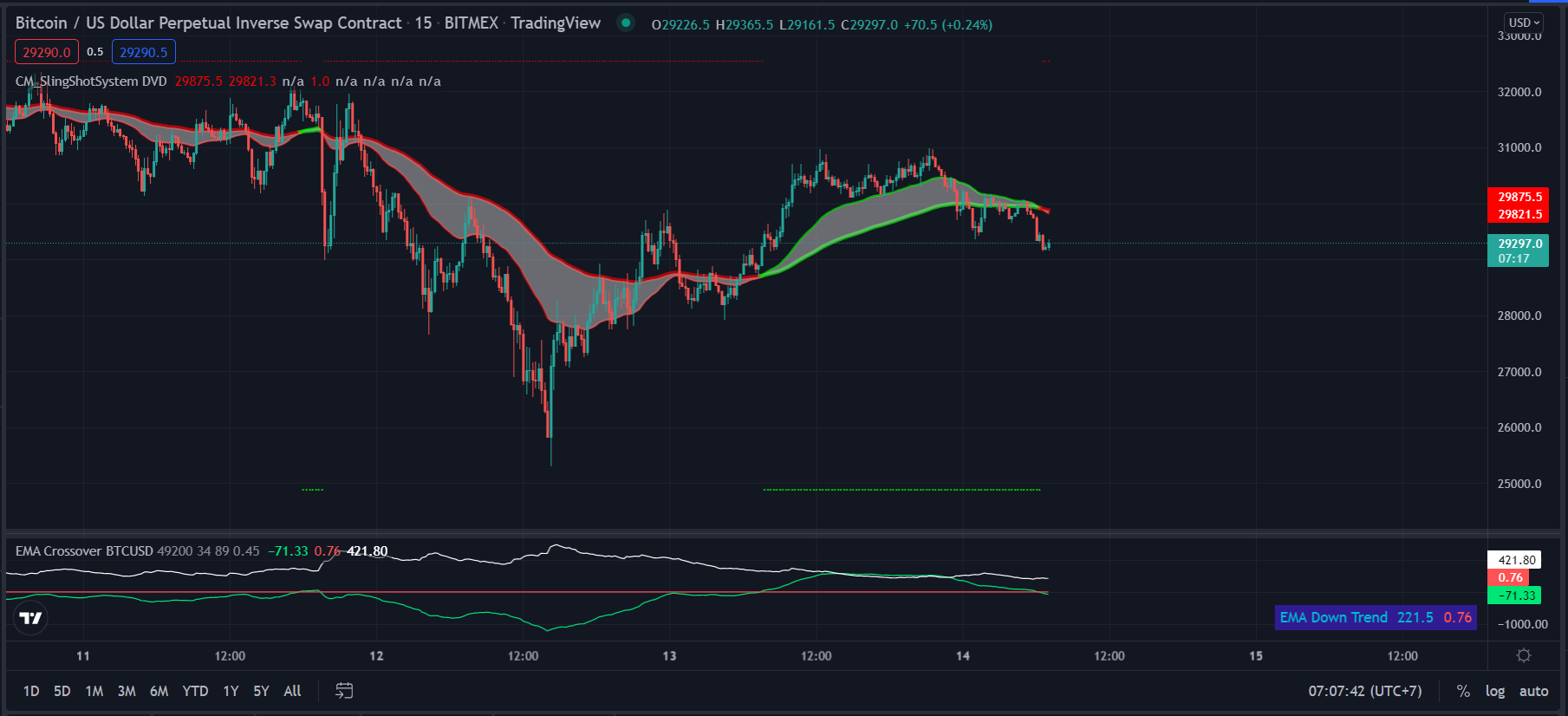Switch to the 1M time range

[94, 691]
